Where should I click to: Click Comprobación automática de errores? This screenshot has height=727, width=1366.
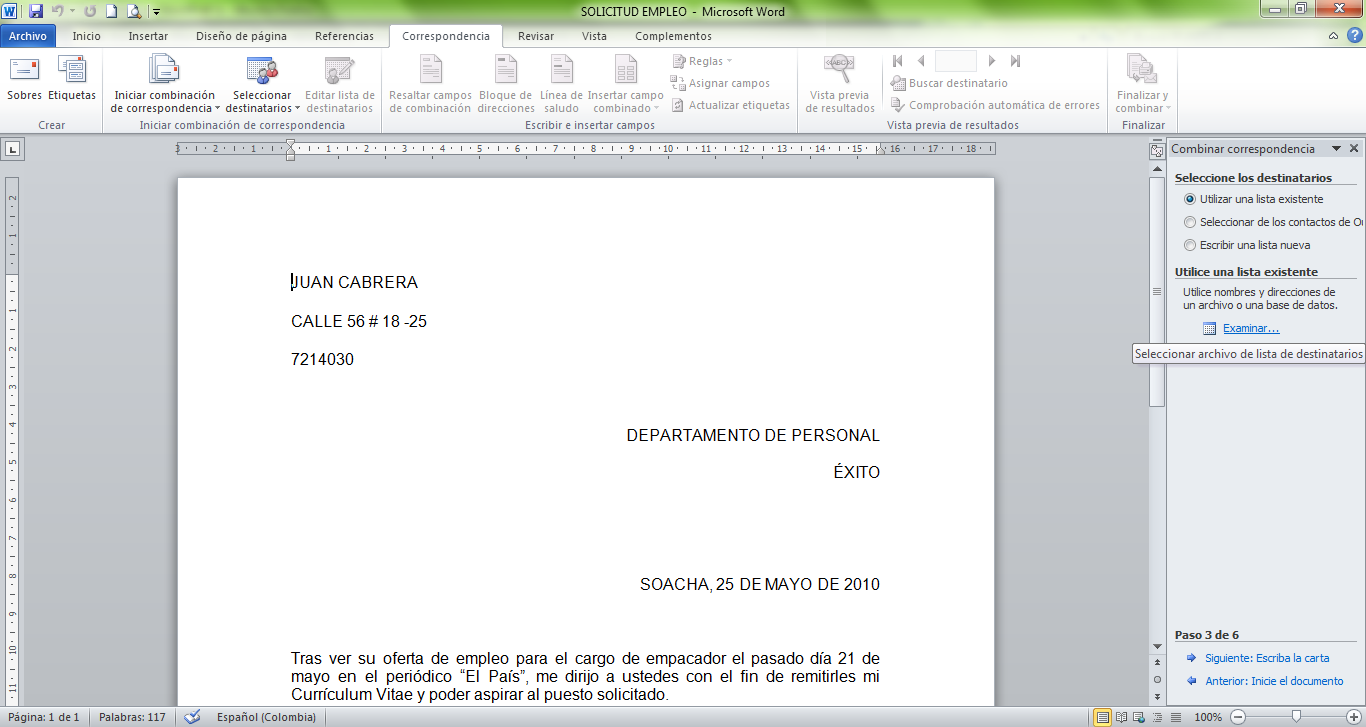pyautogui.click(x=995, y=105)
